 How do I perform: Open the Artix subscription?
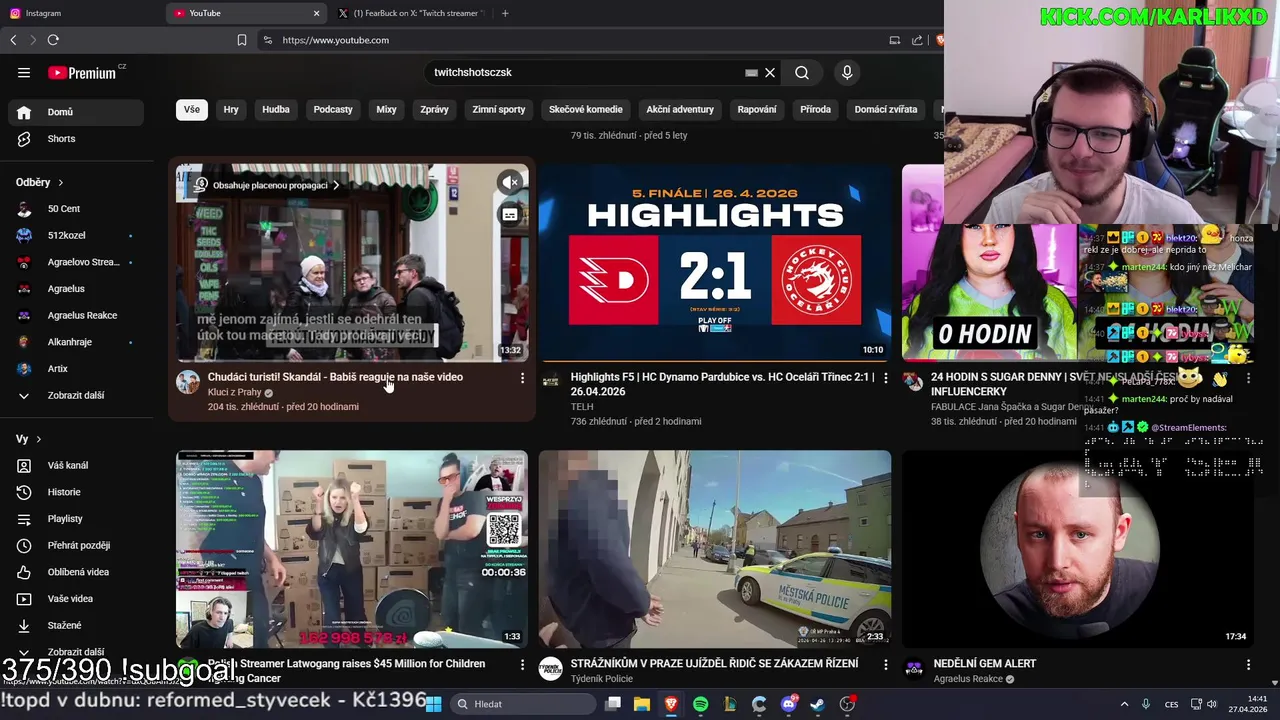(76, 369)
